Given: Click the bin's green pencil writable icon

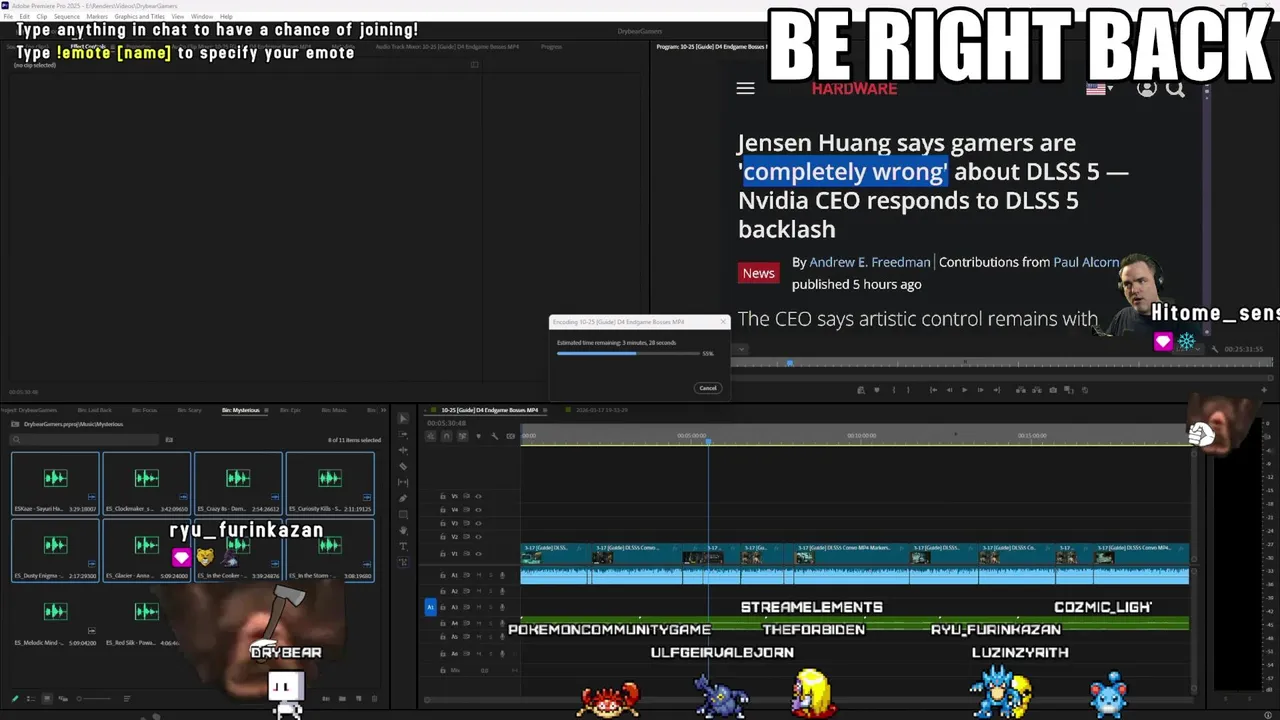Looking at the screenshot, I should [x=15, y=698].
